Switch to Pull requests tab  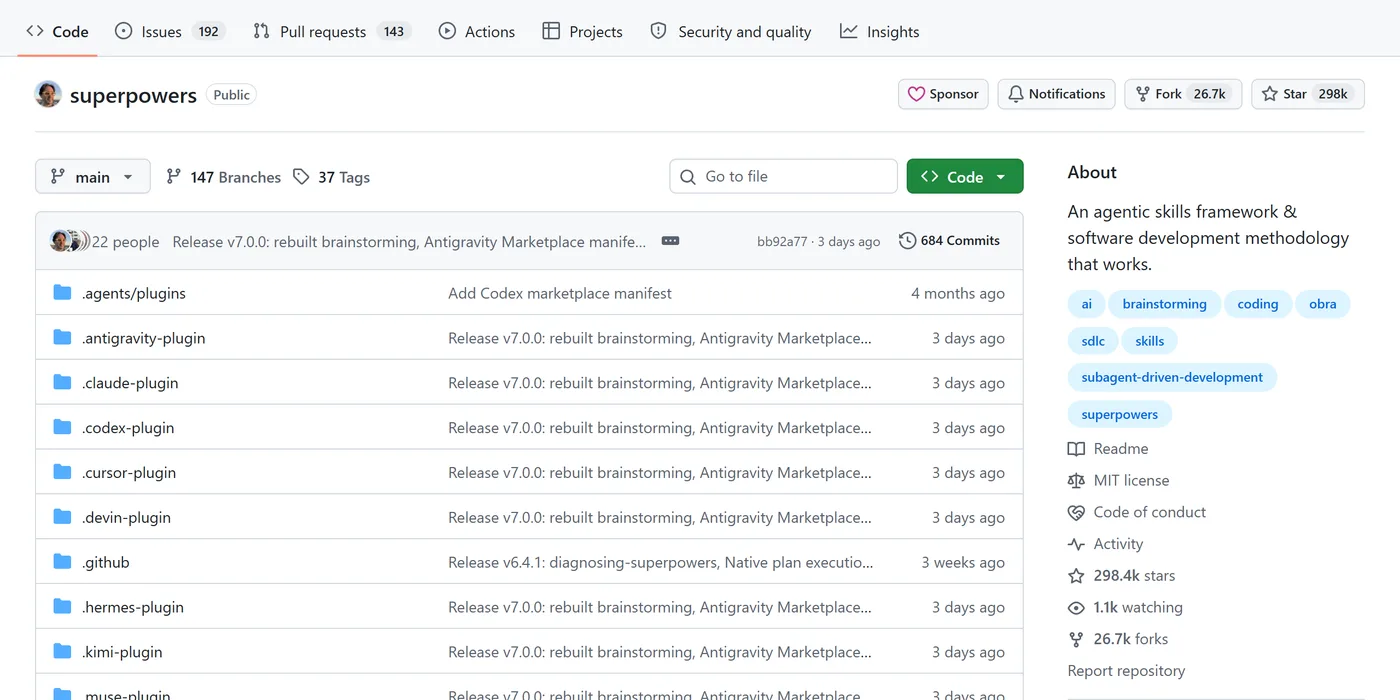[x=331, y=31]
